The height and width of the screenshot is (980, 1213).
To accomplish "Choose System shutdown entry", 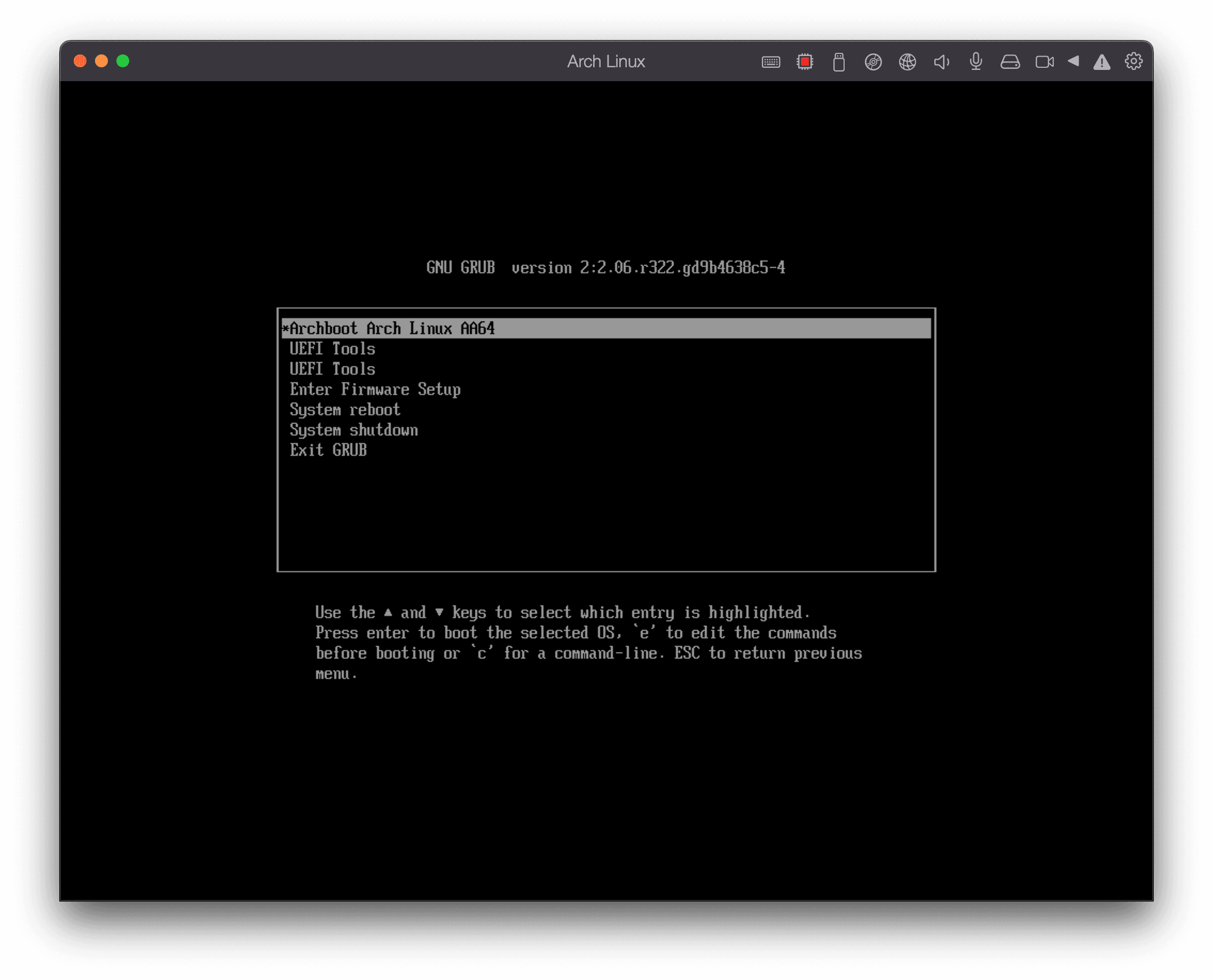I will [606, 430].
